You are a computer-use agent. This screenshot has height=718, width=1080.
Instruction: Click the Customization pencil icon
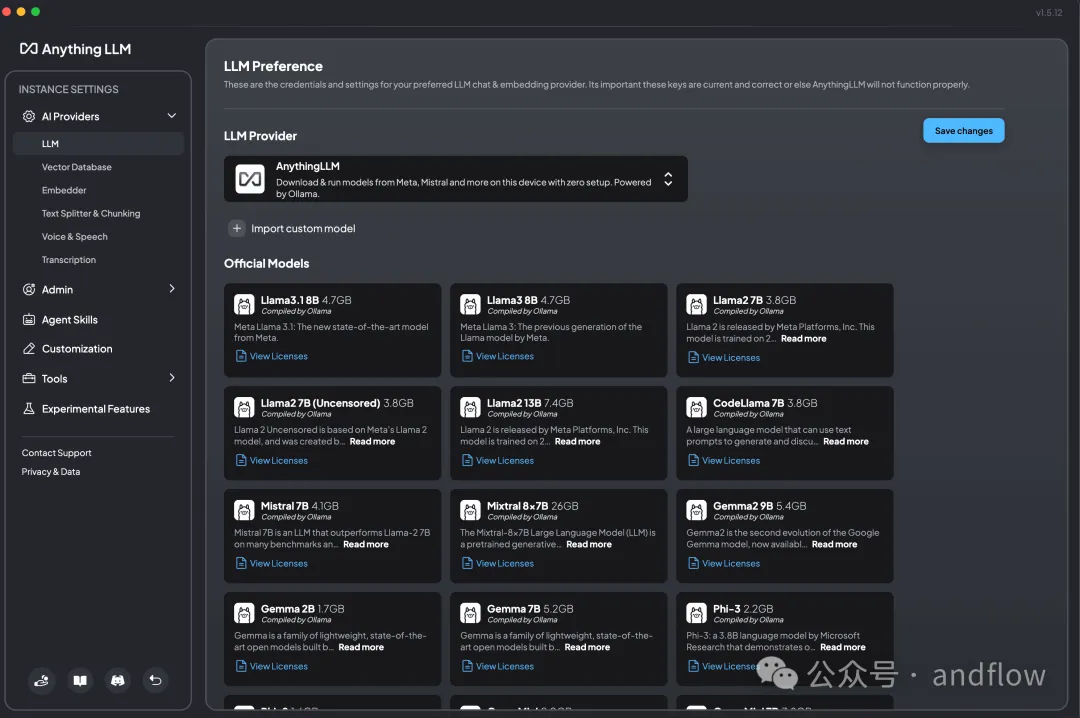(29, 349)
